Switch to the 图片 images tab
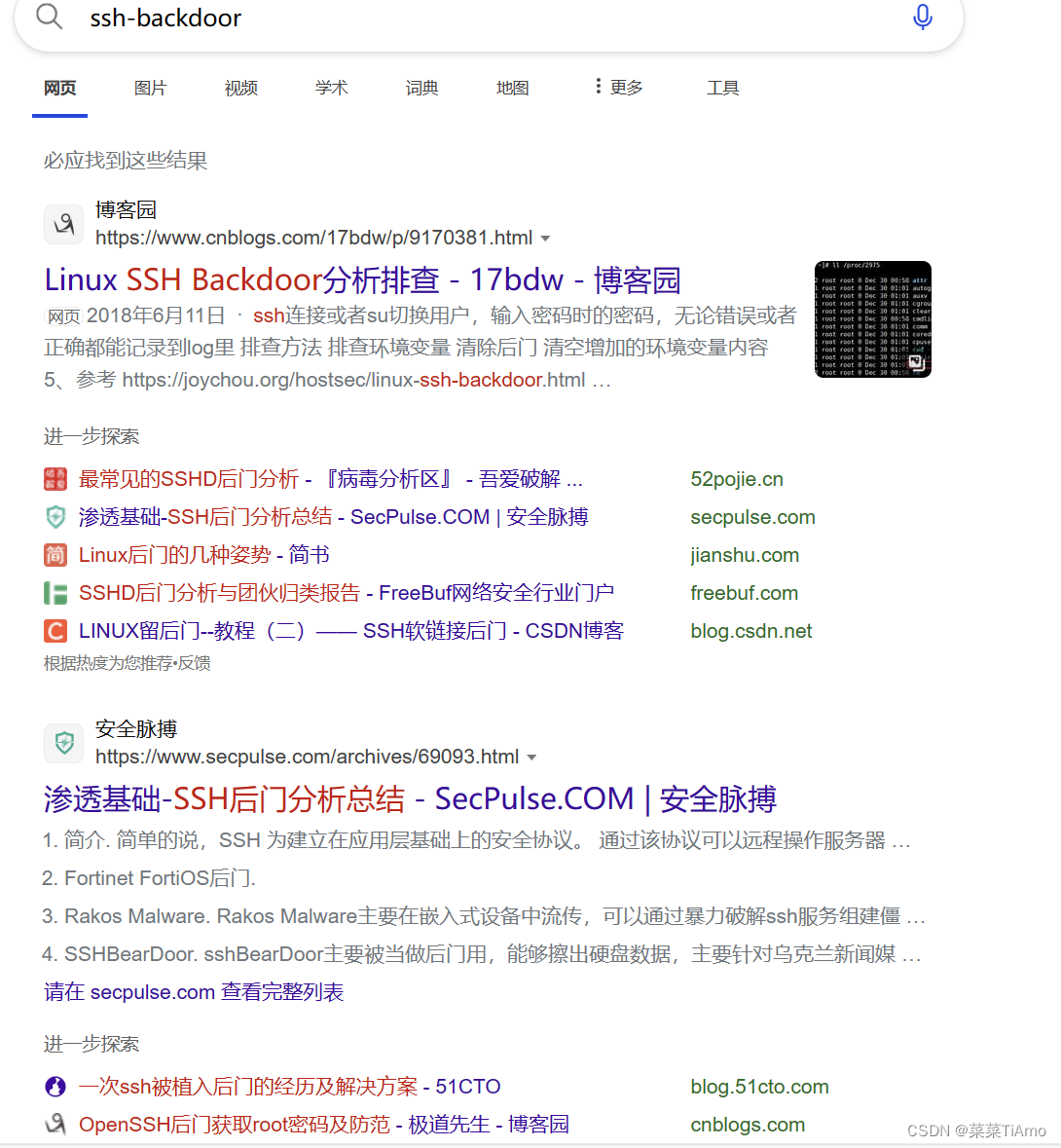The image size is (1061, 1148). tap(151, 88)
